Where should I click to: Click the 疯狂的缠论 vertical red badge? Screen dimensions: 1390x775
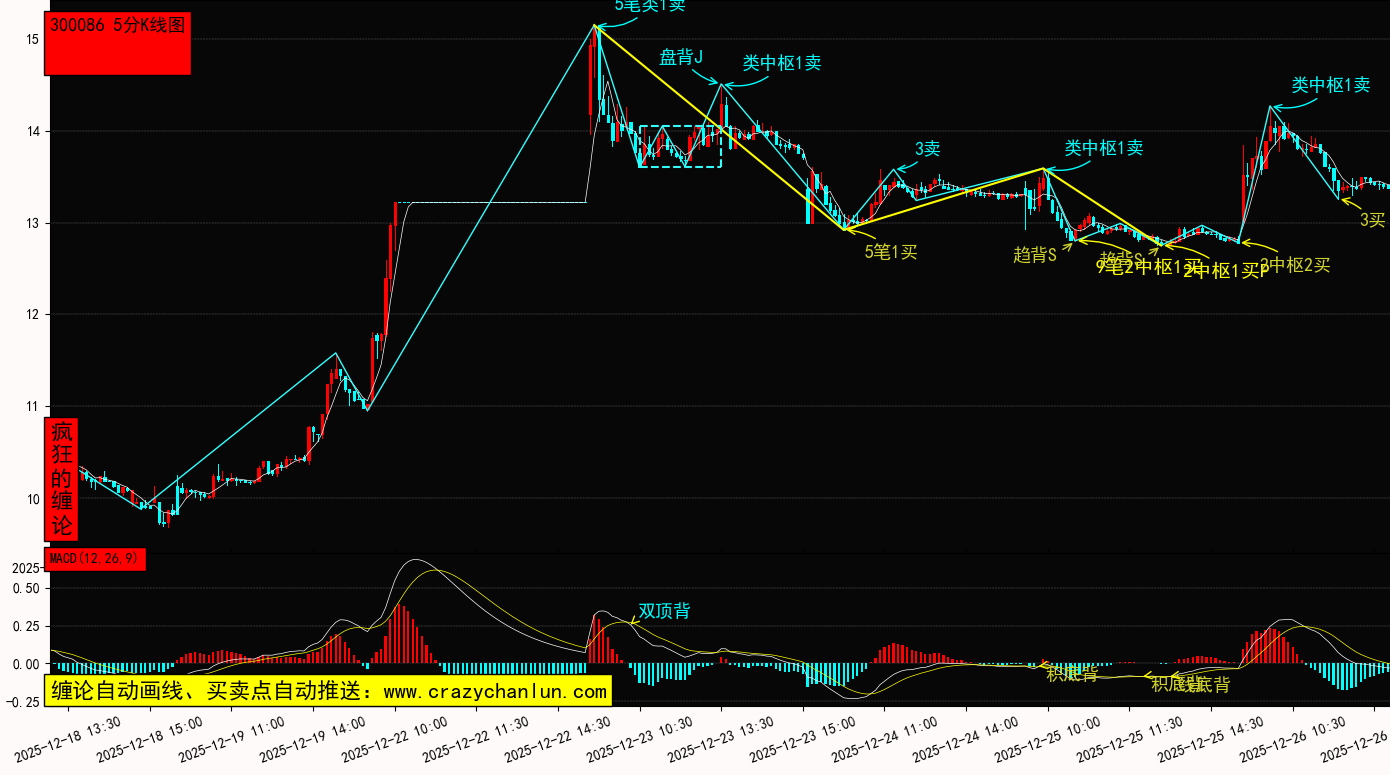[x=62, y=479]
